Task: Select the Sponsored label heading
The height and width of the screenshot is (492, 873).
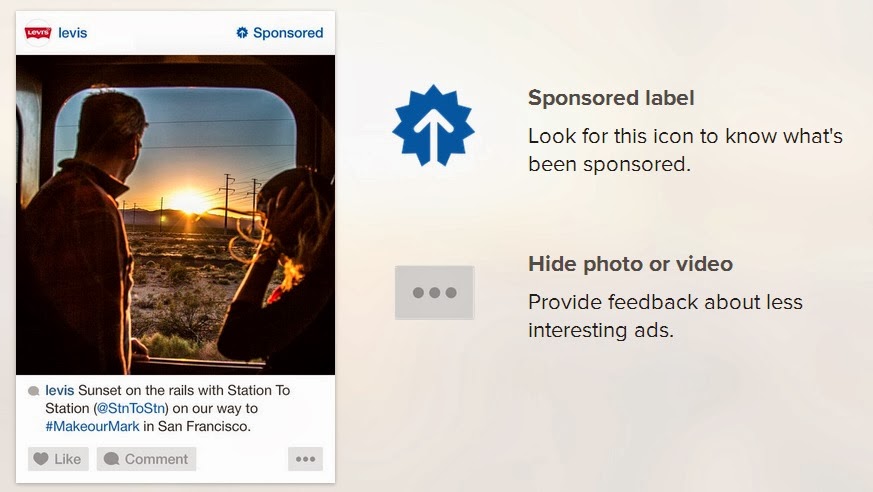Action: pyautogui.click(x=611, y=98)
